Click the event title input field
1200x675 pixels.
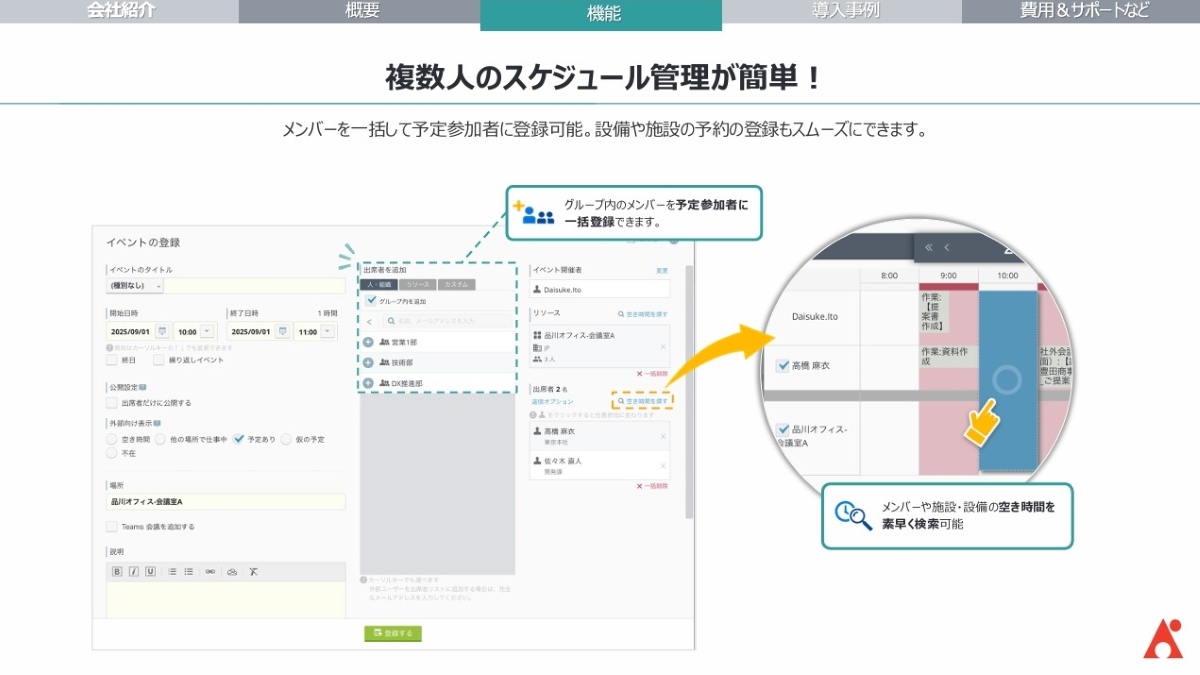[x=254, y=286]
